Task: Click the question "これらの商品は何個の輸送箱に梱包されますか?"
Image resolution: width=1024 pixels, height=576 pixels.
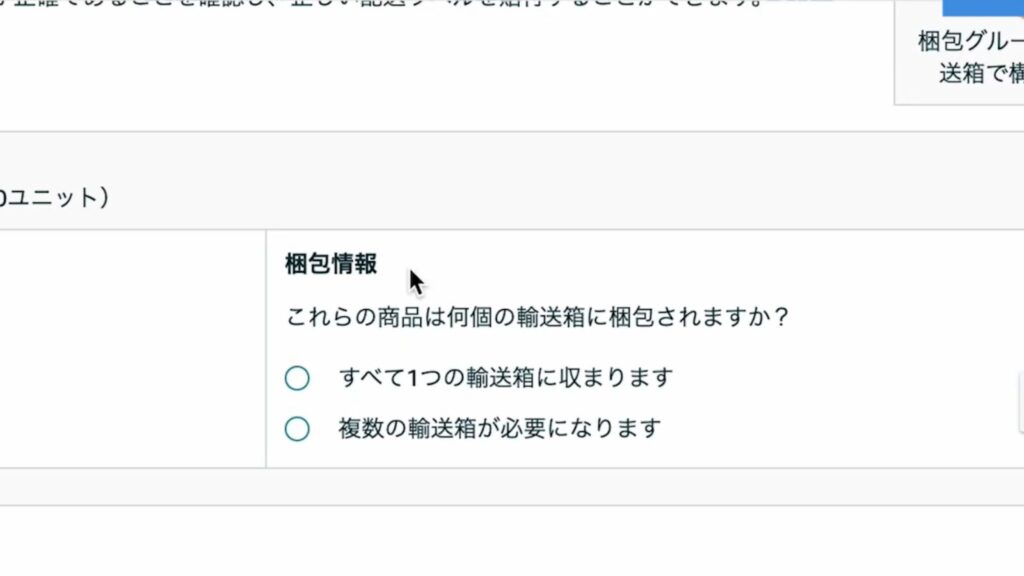Action: tap(538, 318)
